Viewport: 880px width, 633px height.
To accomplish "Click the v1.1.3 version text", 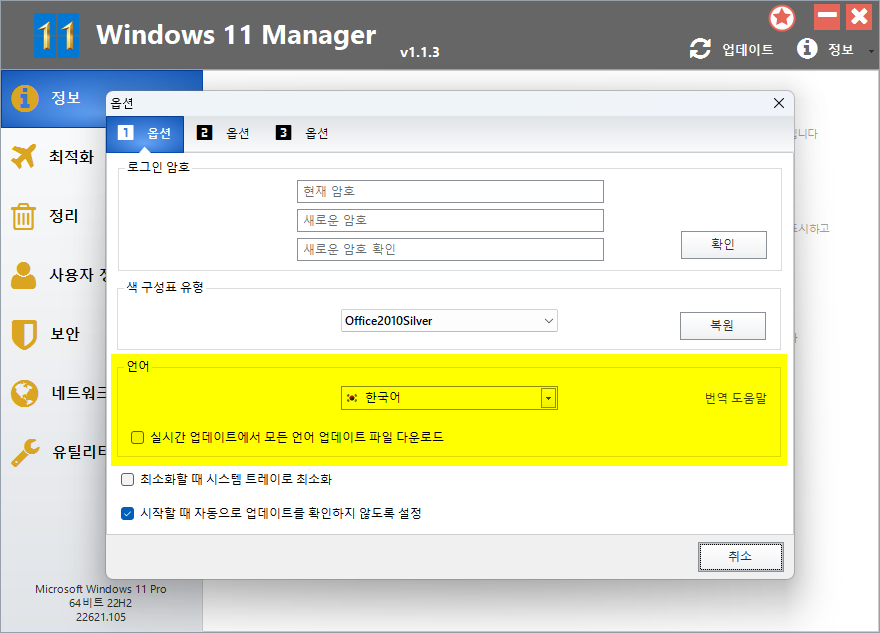I will click(420, 52).
